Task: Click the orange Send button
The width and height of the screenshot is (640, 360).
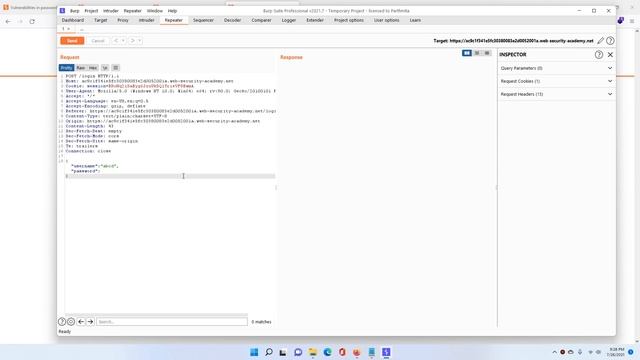Action: 72,41
